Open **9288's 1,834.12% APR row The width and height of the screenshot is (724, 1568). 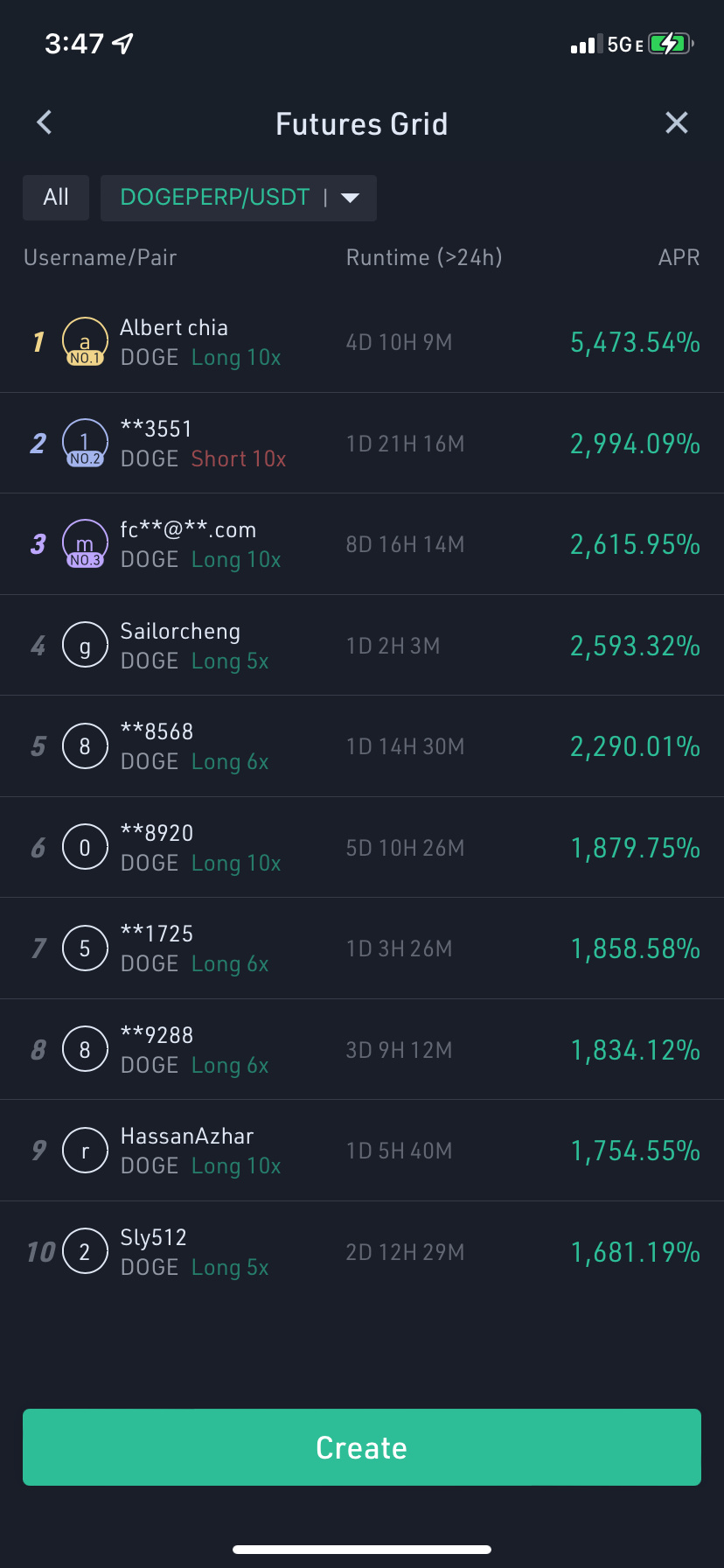[x=635, y=1050]
